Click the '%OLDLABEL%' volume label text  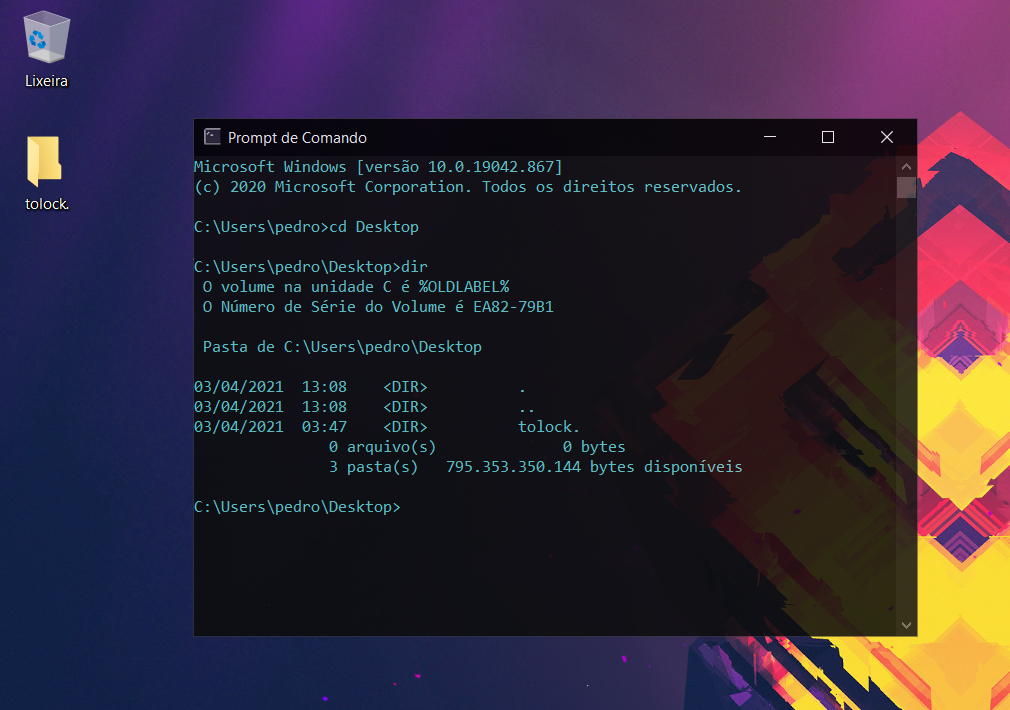(x=464, y=287)
